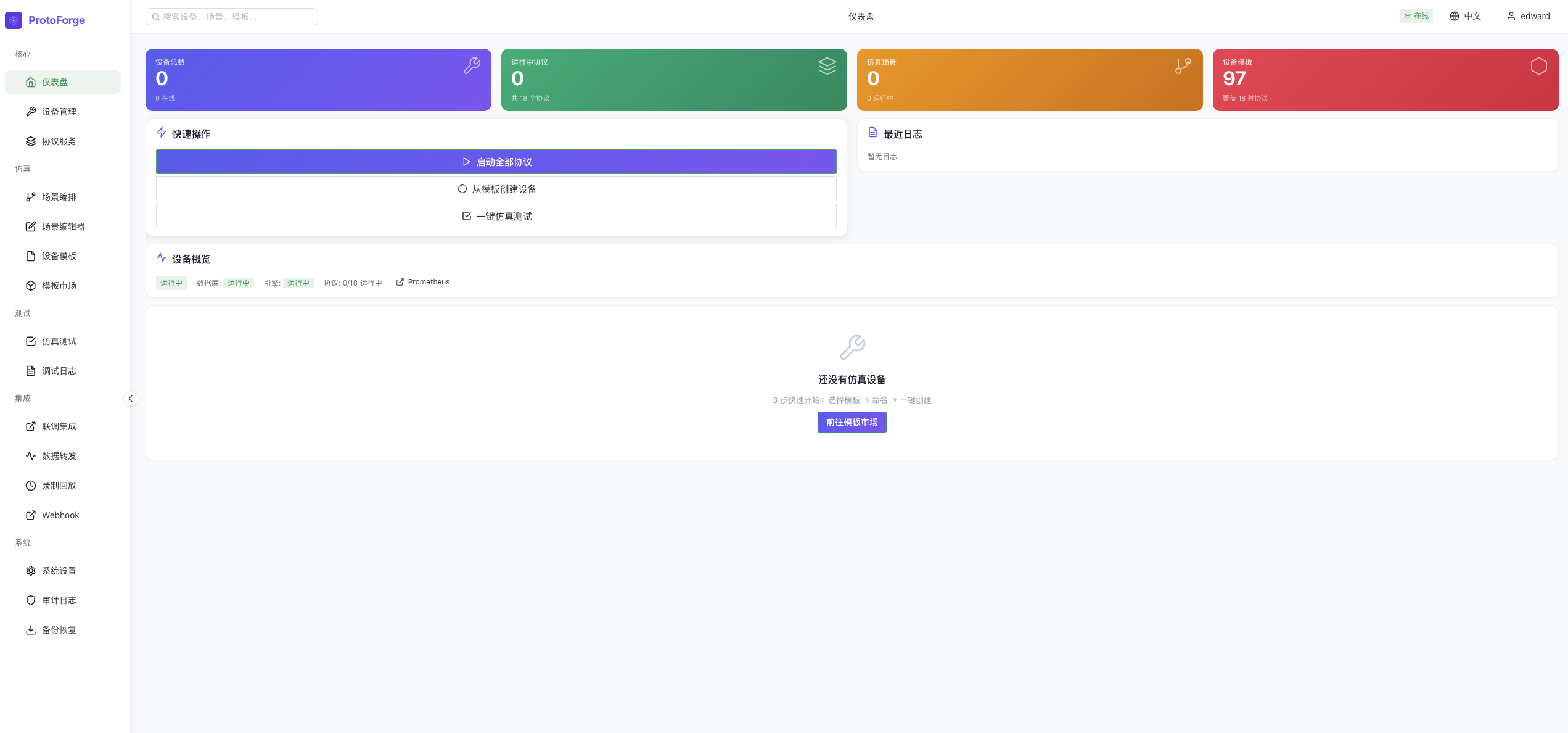Click the ProtoForge brand name
Screen dimensions: 1568x733
point(57,20)
